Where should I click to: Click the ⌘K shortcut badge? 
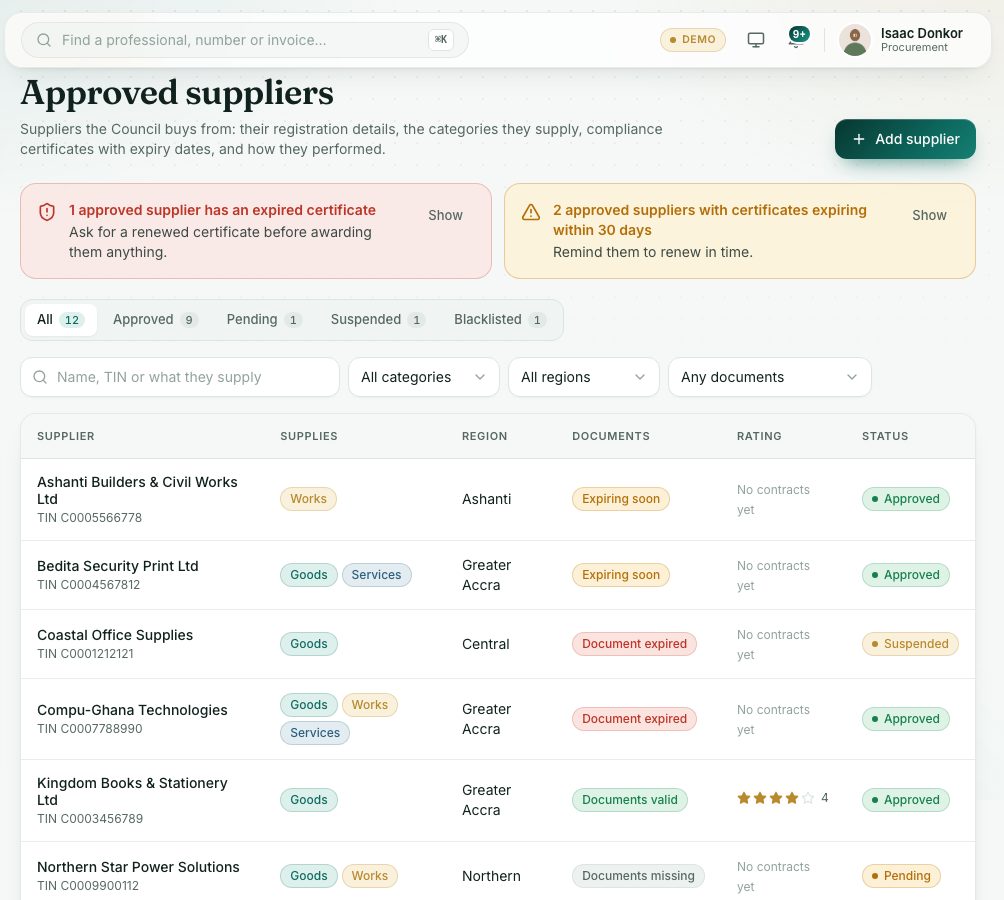(x=441, y=40)
